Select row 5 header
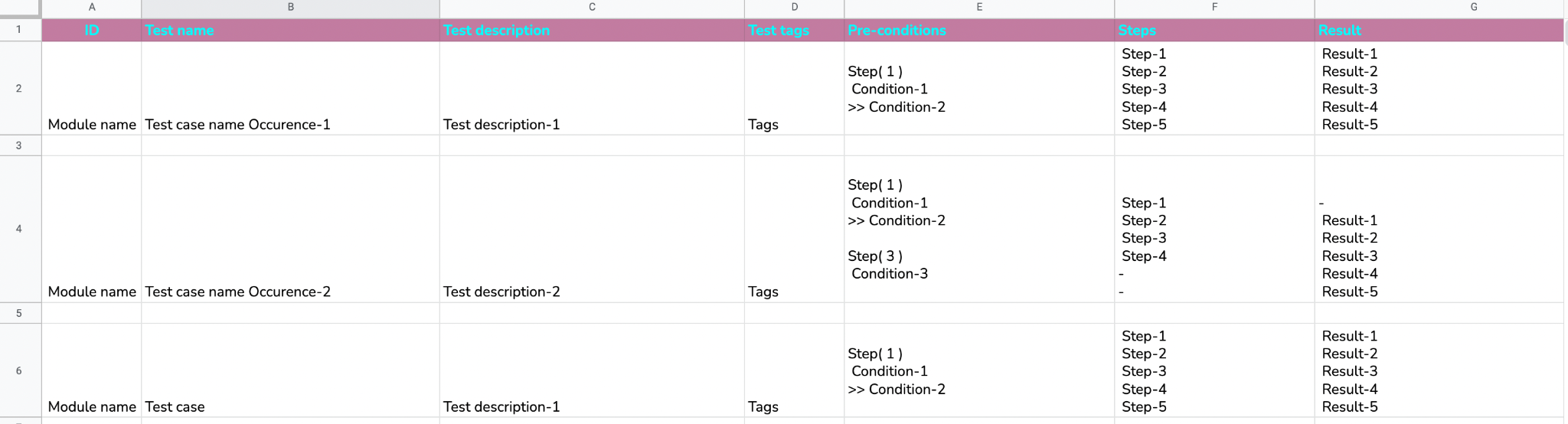Screen dimensions: 1568x424 coord(20,313)
